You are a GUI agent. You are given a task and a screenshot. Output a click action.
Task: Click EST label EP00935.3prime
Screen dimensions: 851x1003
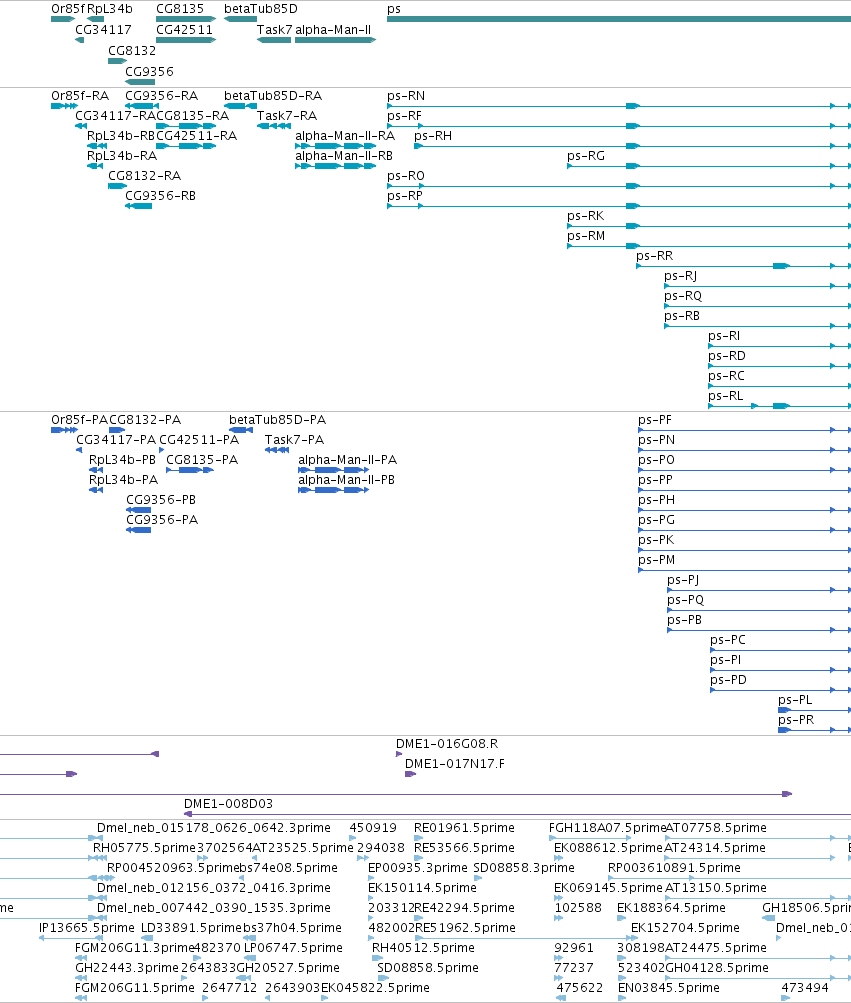pyautogui.click(x=418, y=868)
